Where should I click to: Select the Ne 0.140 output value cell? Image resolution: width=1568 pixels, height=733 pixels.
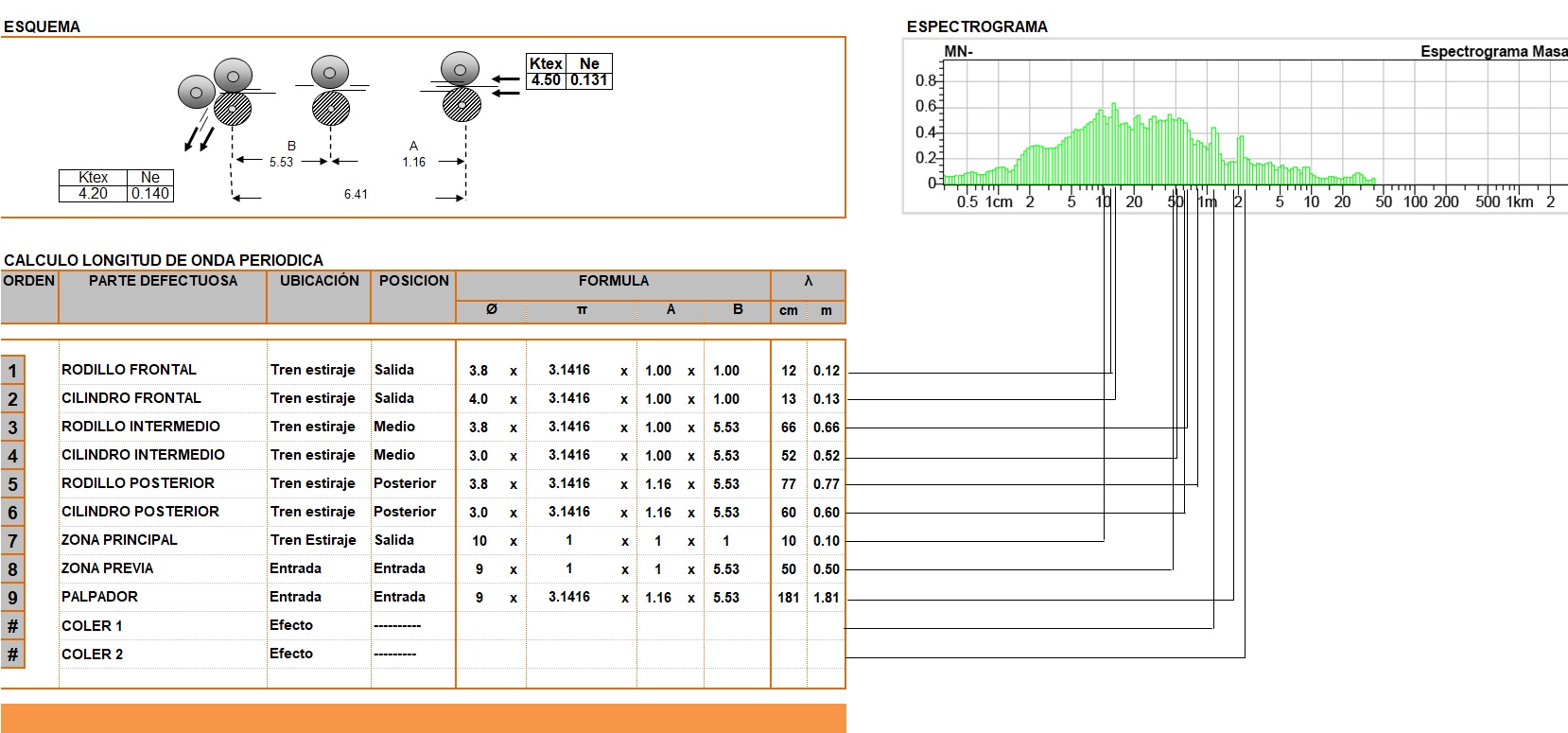tap(150, 194)
